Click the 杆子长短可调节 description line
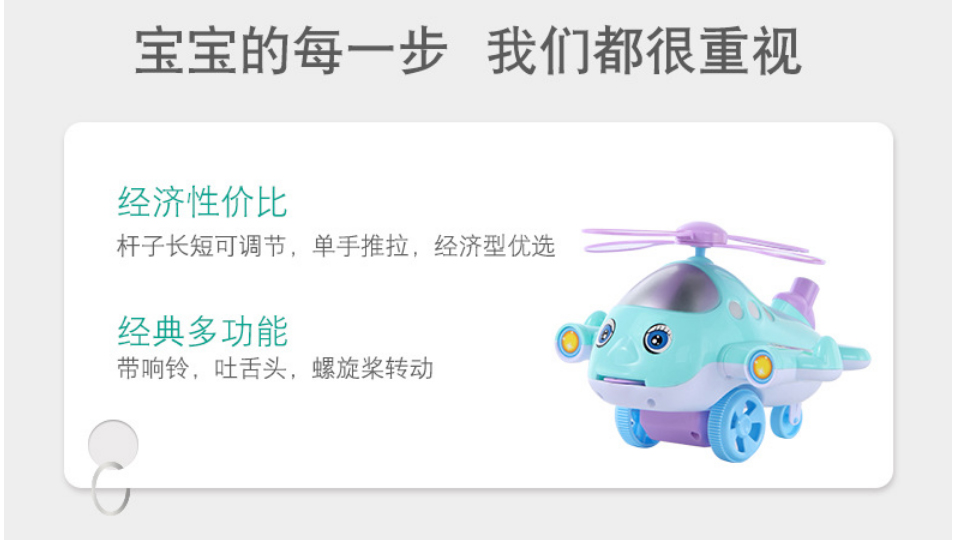 click(x=335, y=246)
